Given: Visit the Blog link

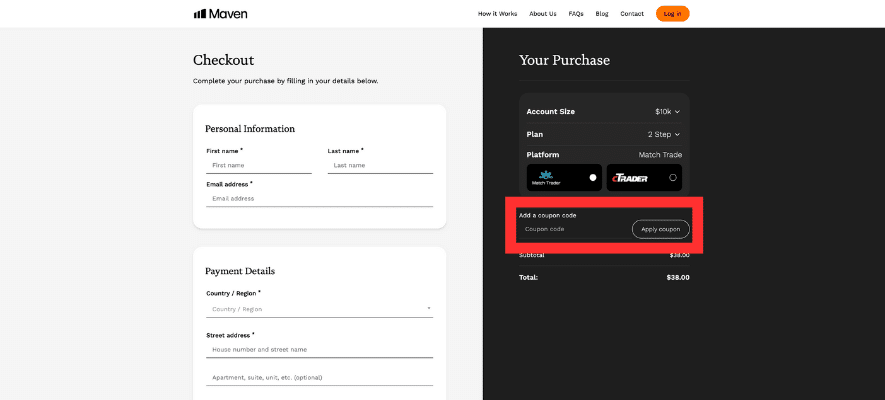Looking at the screenshot, I should click(x=602, y=14).
